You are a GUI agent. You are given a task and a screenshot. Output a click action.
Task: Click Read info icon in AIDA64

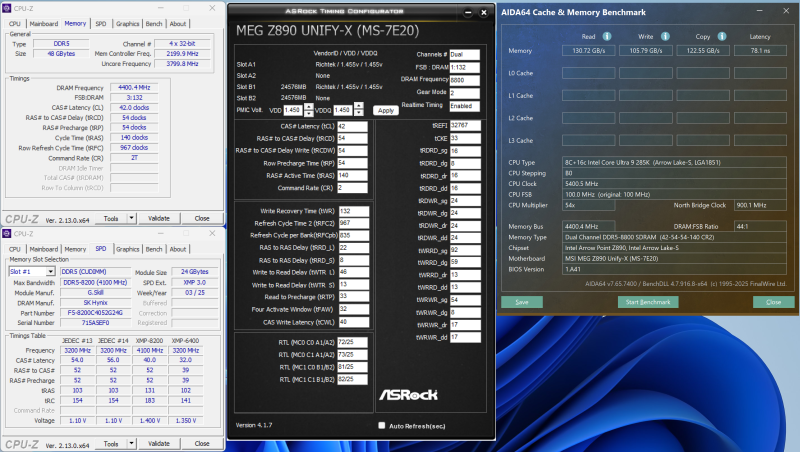607,36
